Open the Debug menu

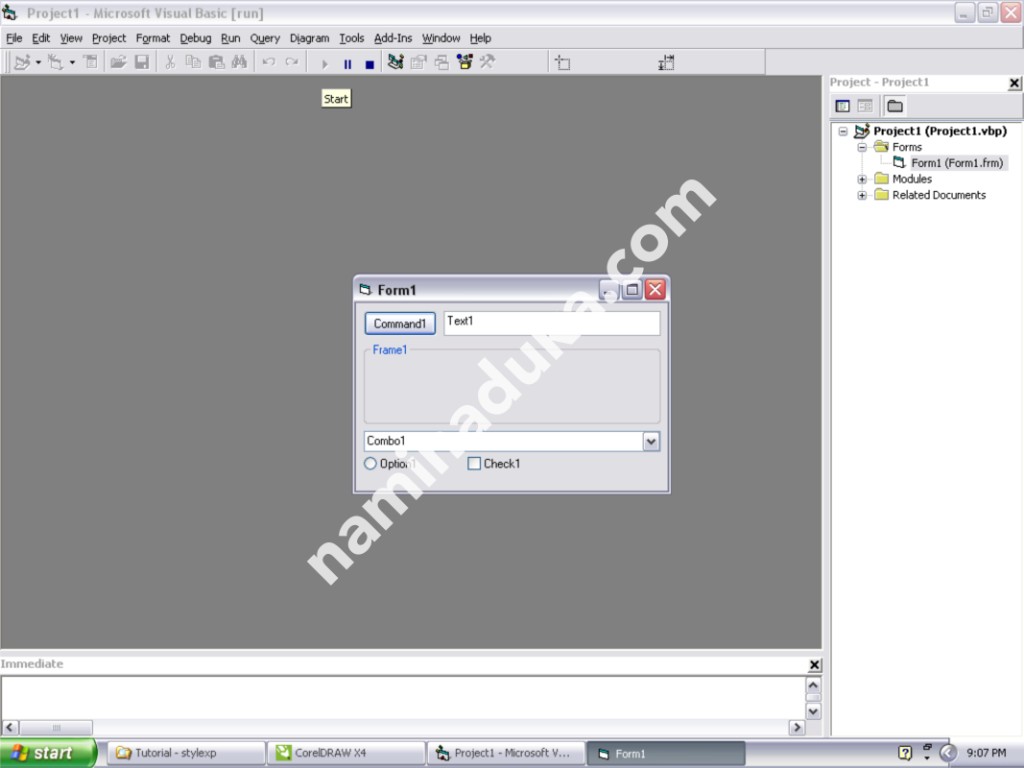[x=196, y=38]
